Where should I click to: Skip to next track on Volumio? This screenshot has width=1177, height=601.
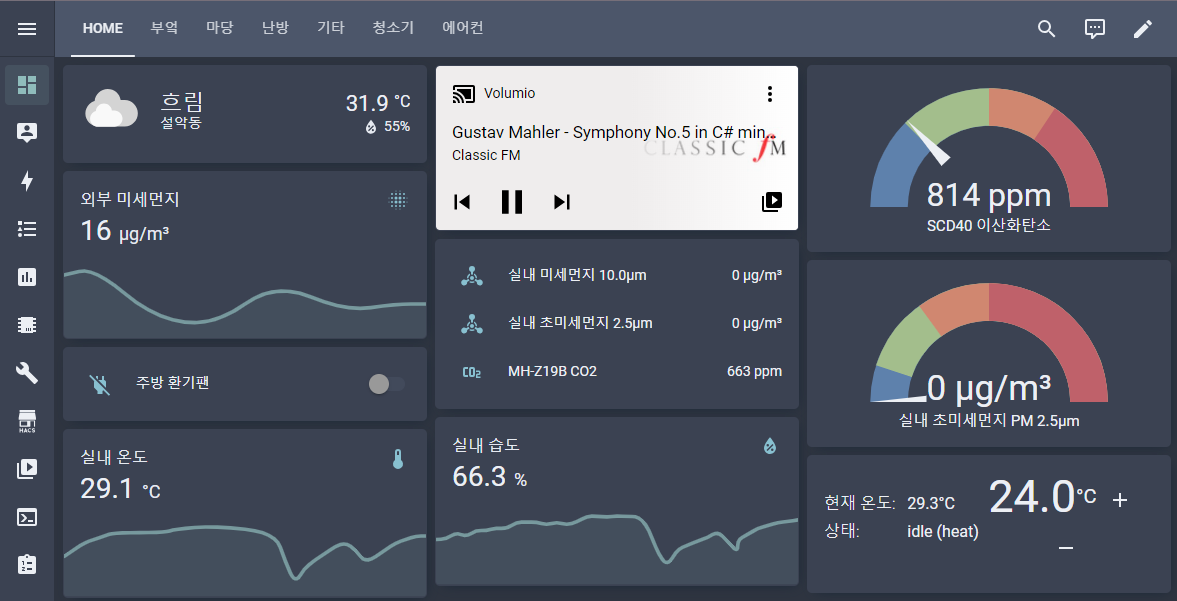pos(562,201)
